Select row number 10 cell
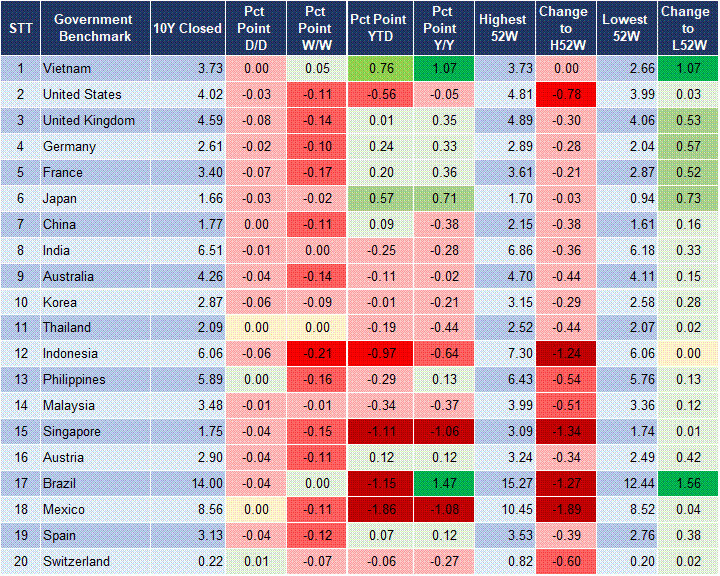This screenshot has height=576, width=720. point(20,302)
